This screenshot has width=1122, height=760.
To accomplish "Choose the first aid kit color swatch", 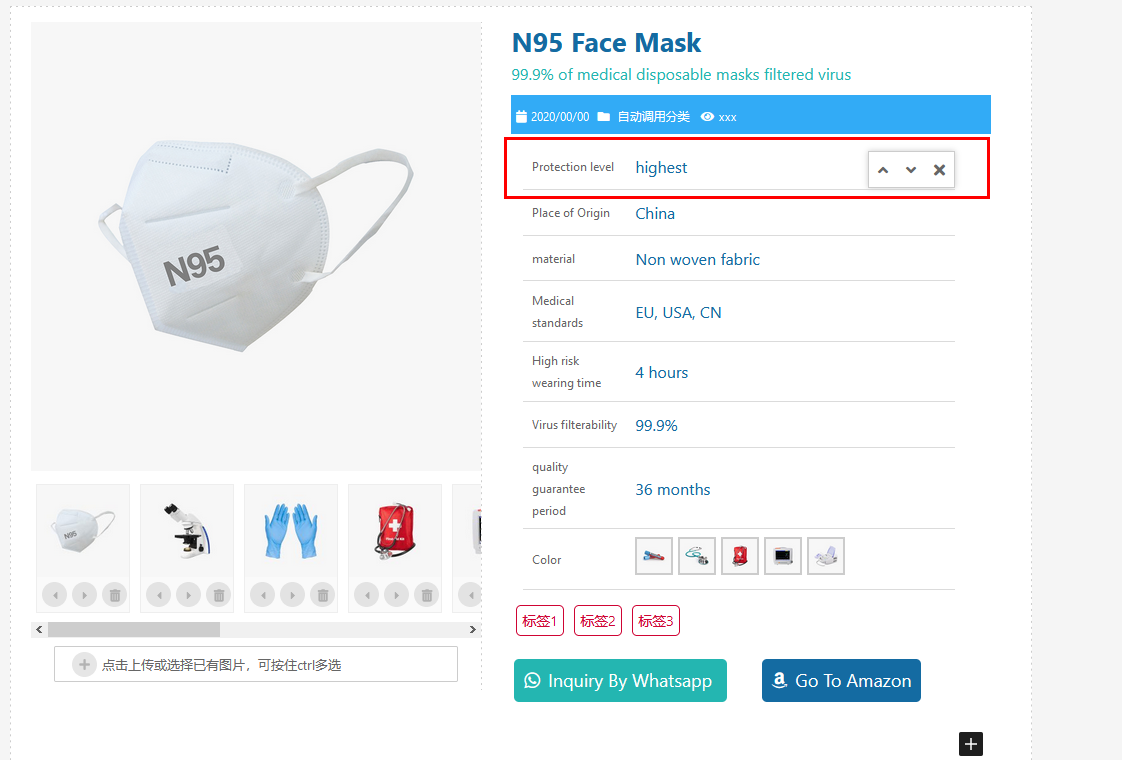I will click(x=740, y=556).
